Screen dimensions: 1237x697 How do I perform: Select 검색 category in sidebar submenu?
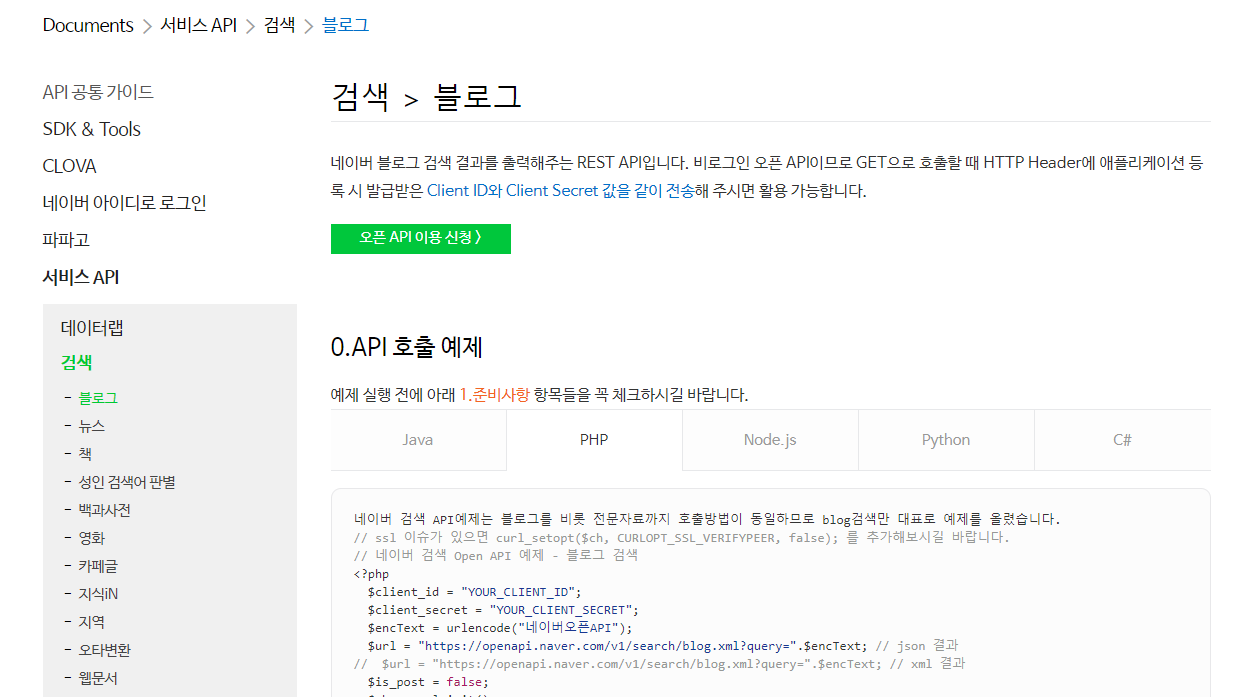[x=76, y=362]
